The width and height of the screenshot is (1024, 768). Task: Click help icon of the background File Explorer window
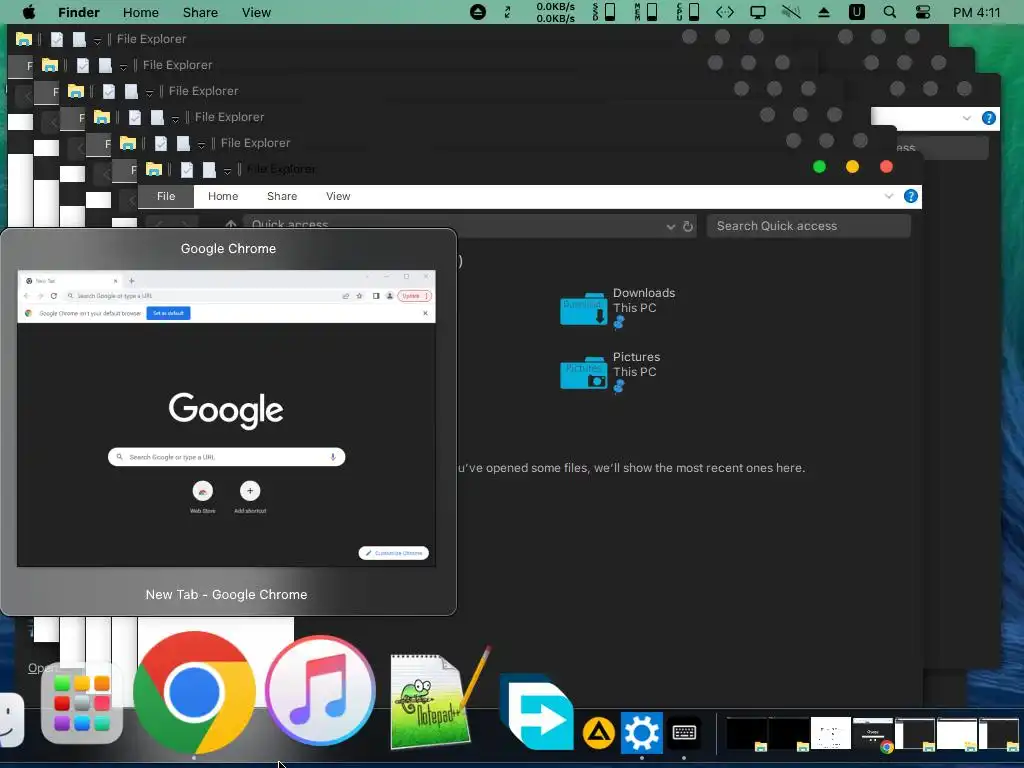[x=989, y=118]
